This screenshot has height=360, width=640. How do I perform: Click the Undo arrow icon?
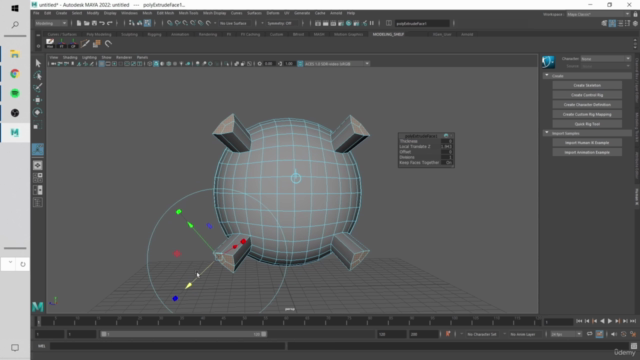(x=102, y=23)
